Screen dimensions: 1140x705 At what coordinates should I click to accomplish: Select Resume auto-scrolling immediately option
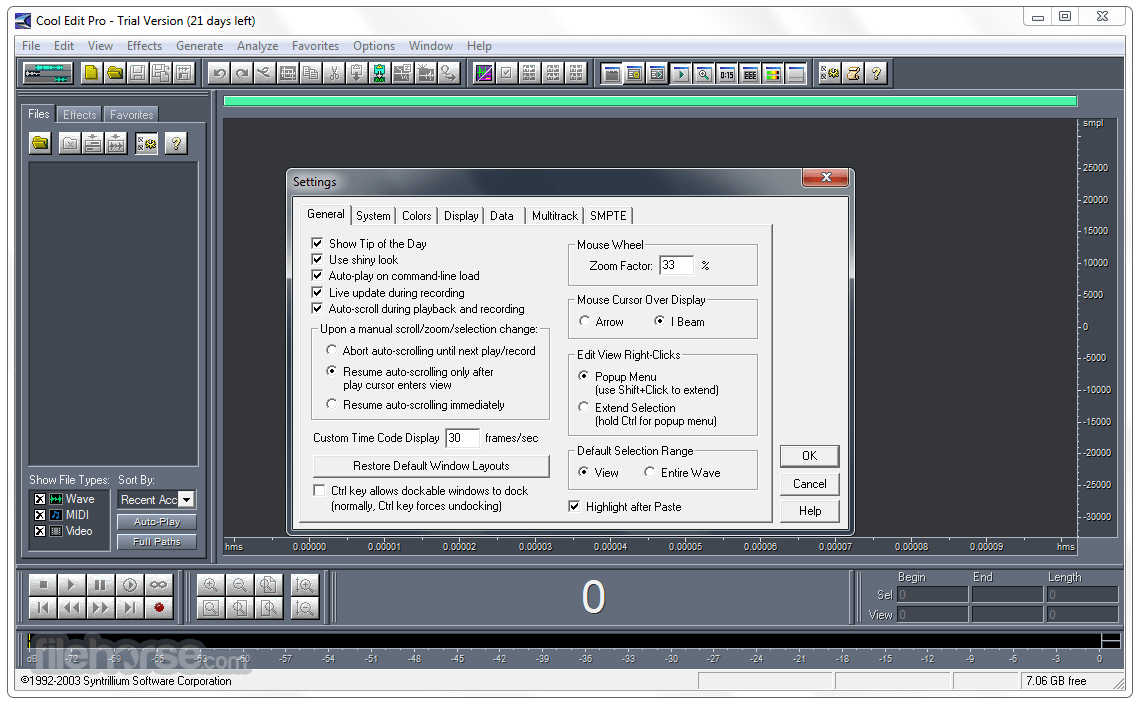point(332,404)
